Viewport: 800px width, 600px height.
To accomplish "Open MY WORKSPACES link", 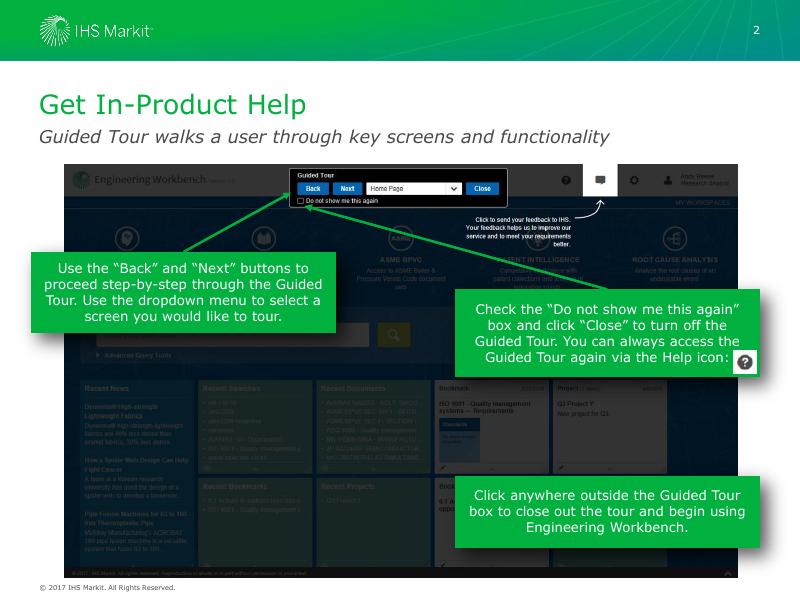I will coord(702,203).
